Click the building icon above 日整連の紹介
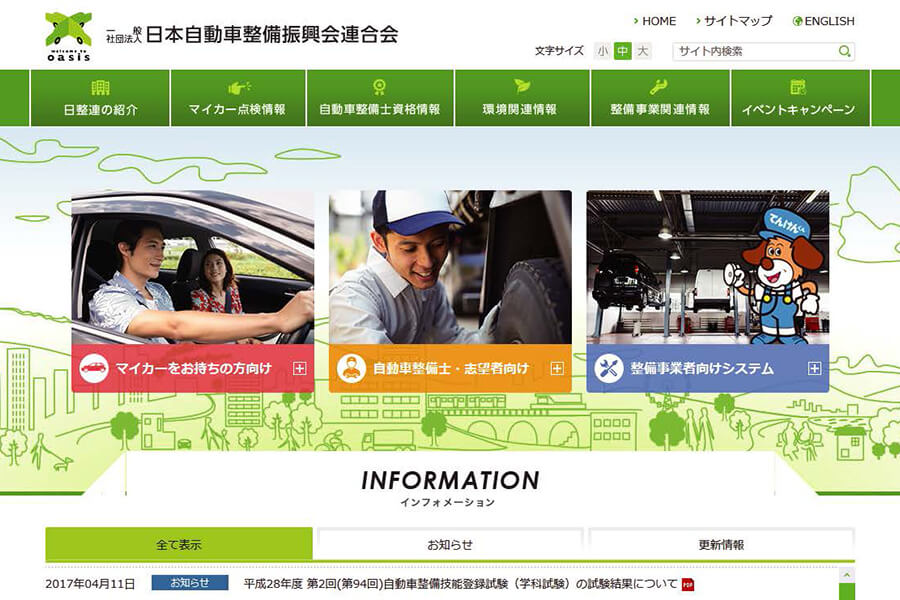This screenshot has width=900, height=600. (100, 87)
